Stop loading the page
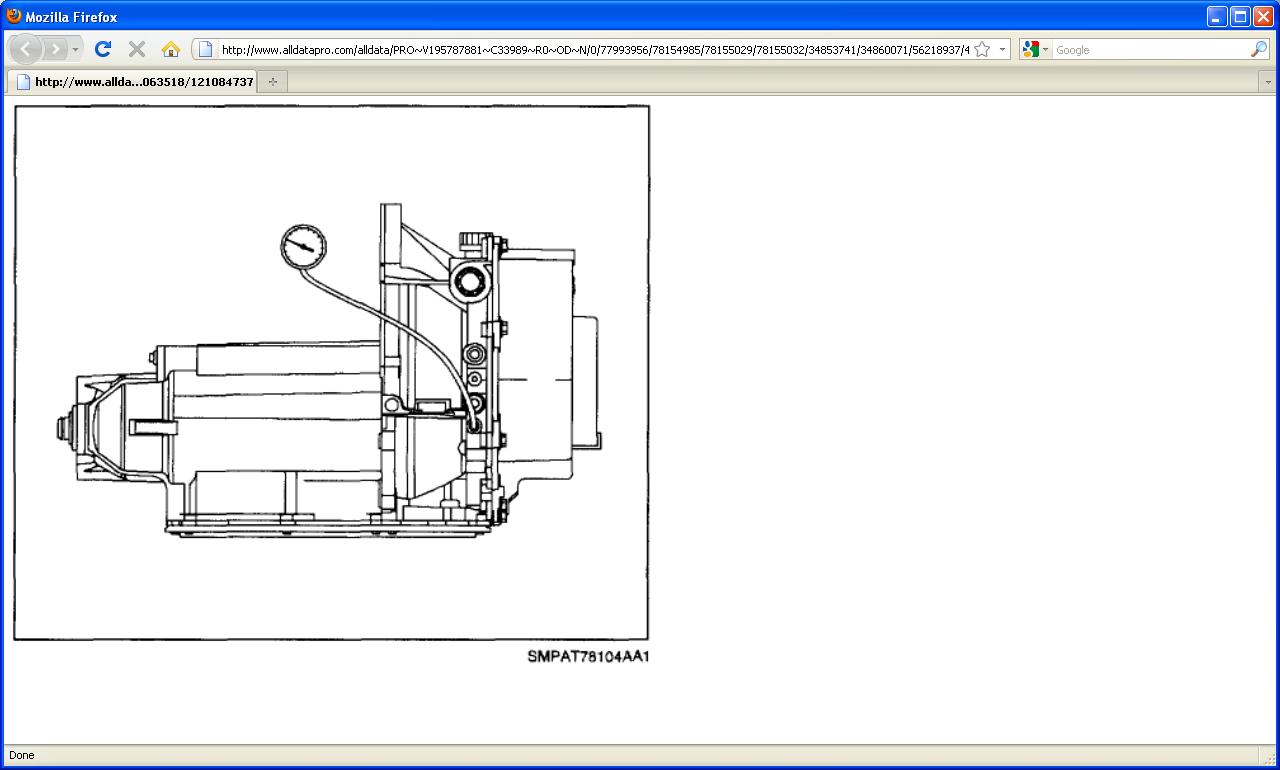 137,49
